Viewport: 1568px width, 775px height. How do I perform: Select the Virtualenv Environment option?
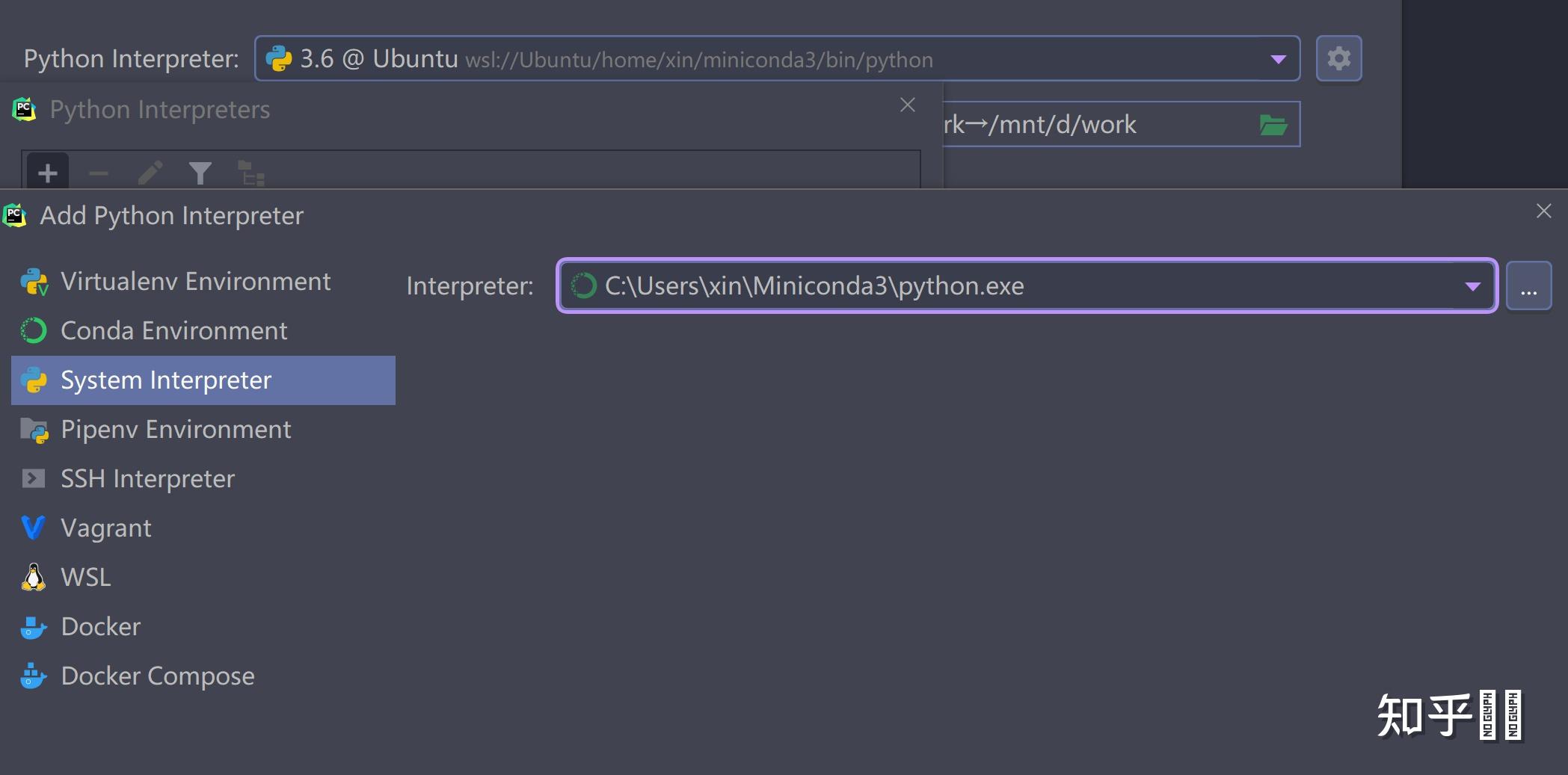pos(195,281)
